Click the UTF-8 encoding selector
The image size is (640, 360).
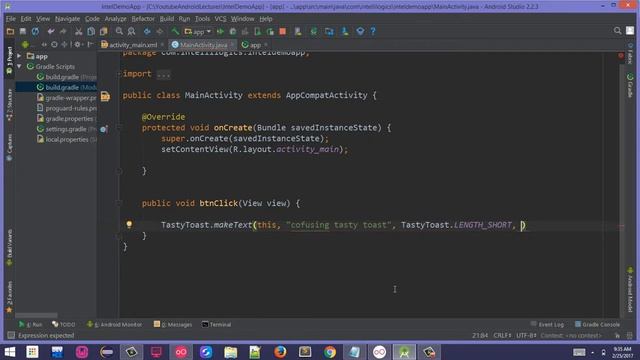527,336
